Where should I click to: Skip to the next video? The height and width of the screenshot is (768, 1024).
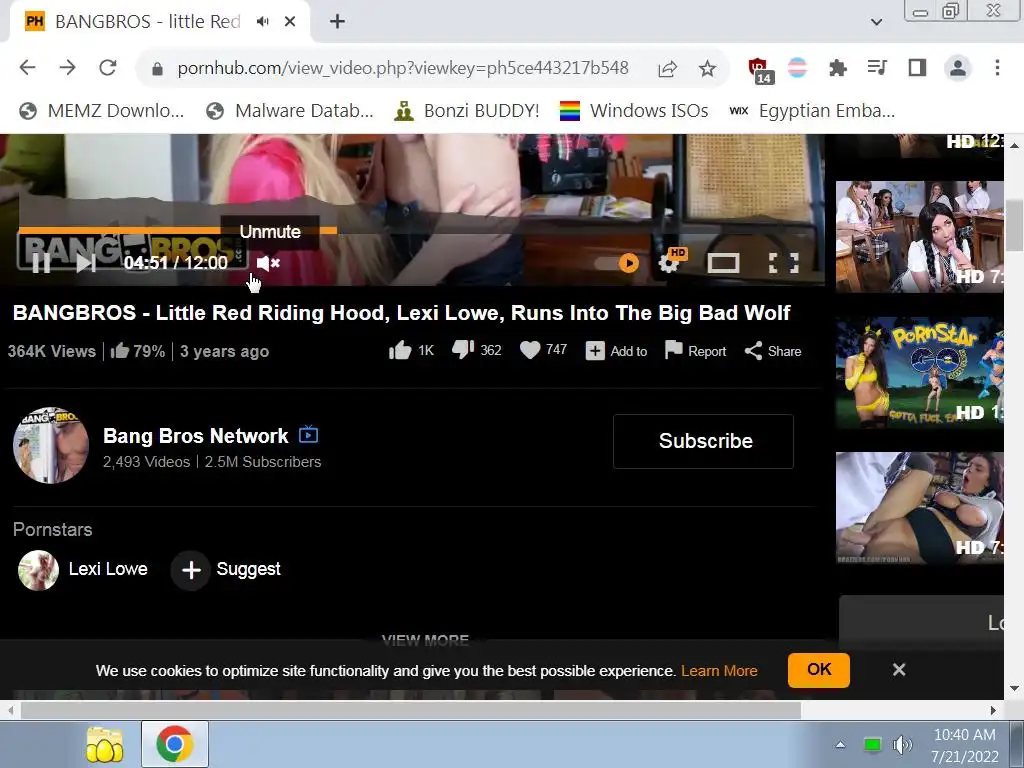(x=86, y=263)
